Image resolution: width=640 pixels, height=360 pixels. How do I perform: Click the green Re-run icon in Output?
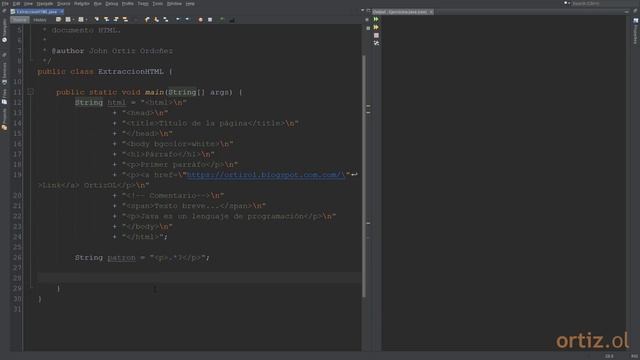point(376,19)
